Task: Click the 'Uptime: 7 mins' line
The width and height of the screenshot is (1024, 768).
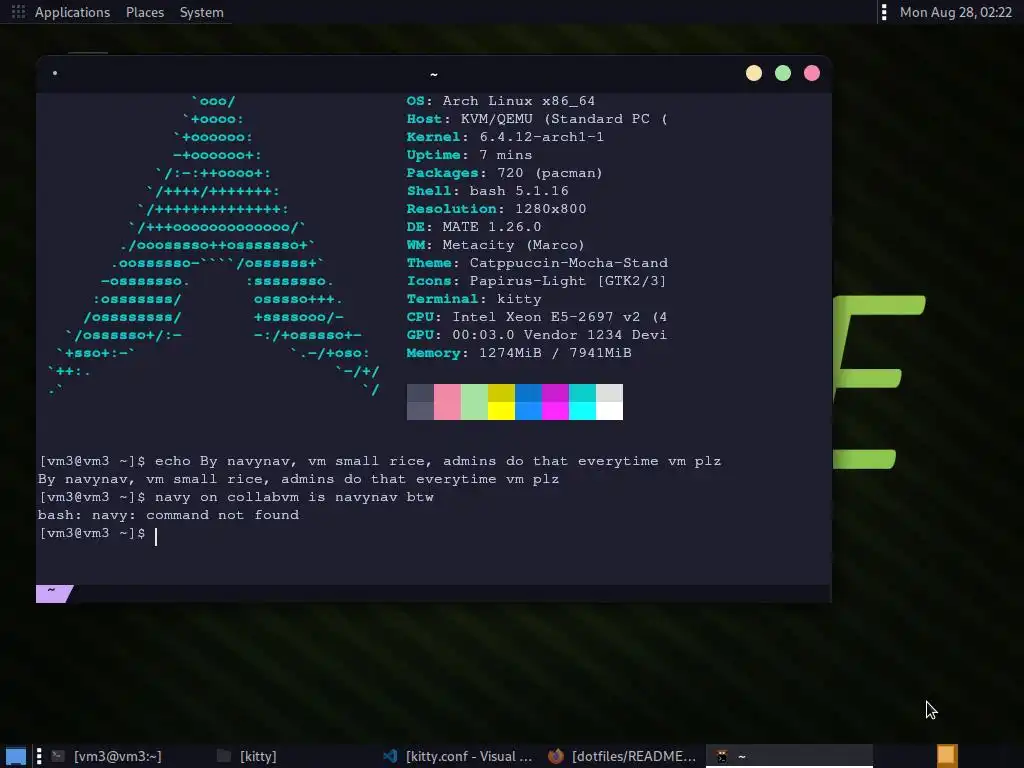Action: click(469, 155)
